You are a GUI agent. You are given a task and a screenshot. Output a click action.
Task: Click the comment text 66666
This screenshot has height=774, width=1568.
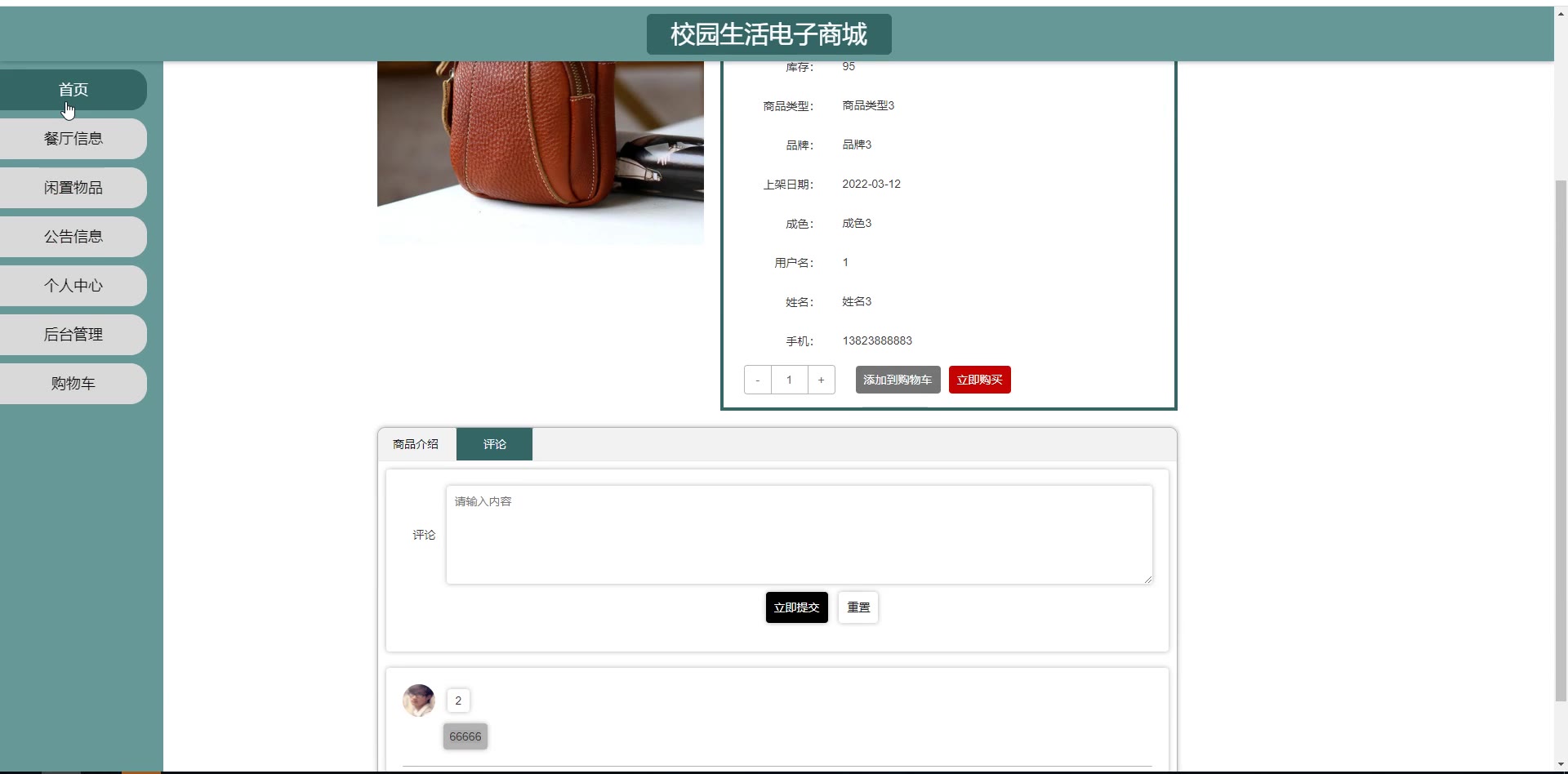point(465,736)
